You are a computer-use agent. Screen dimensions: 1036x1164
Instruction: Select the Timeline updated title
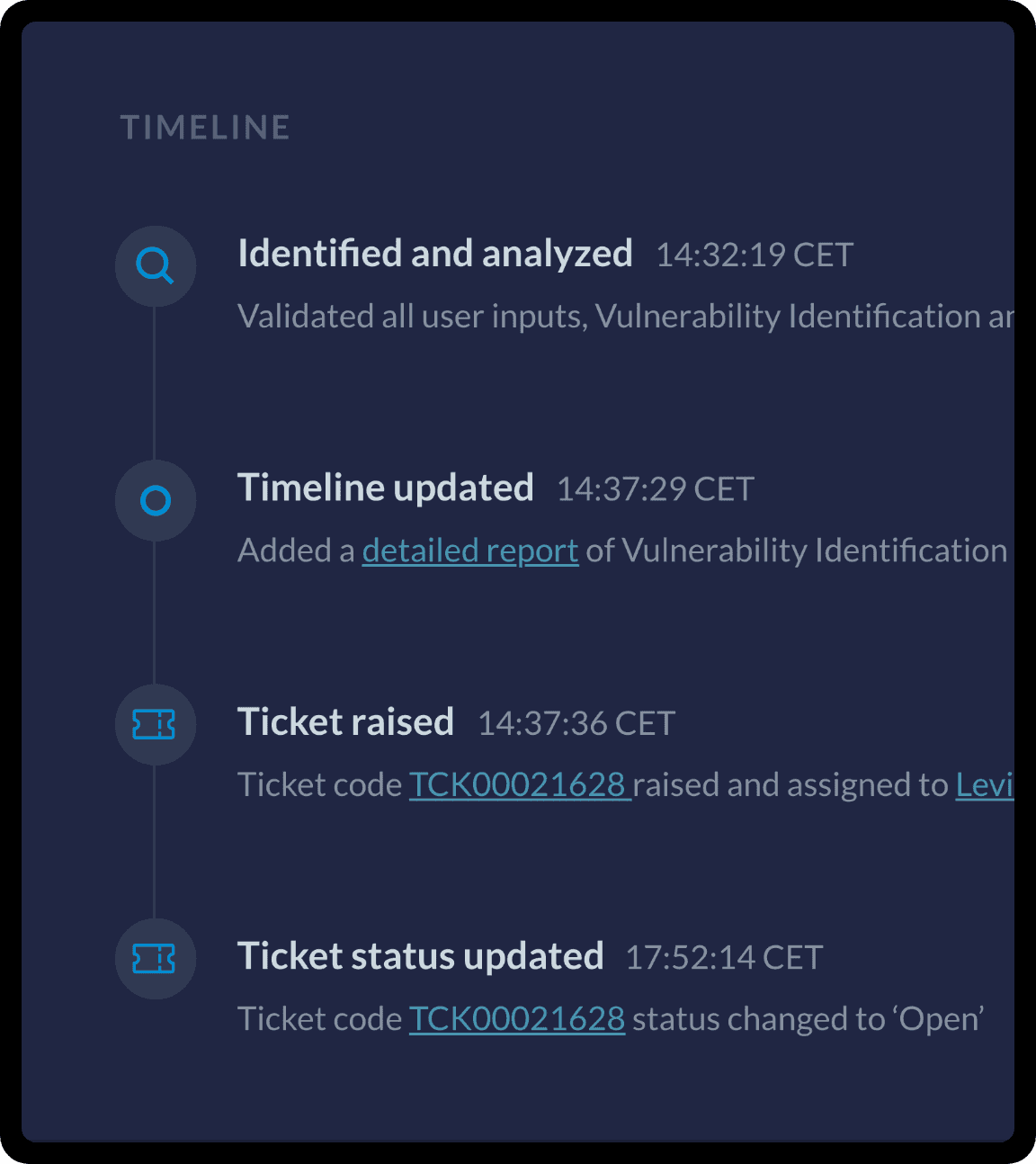tap(385, 488)
